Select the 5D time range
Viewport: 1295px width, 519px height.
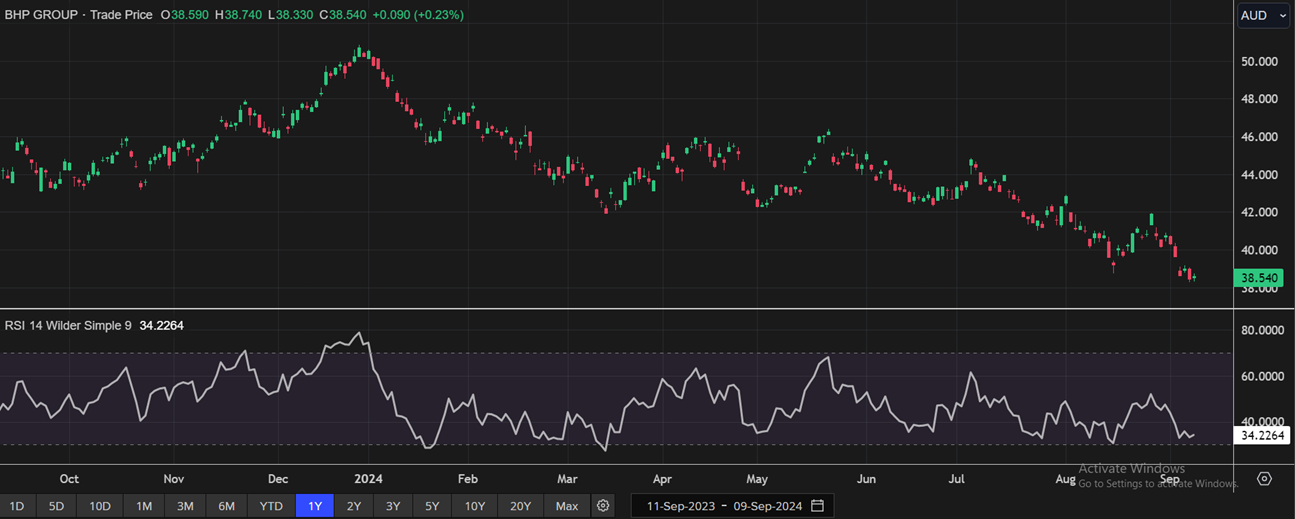pyautogui.click(x=56, y=506)
